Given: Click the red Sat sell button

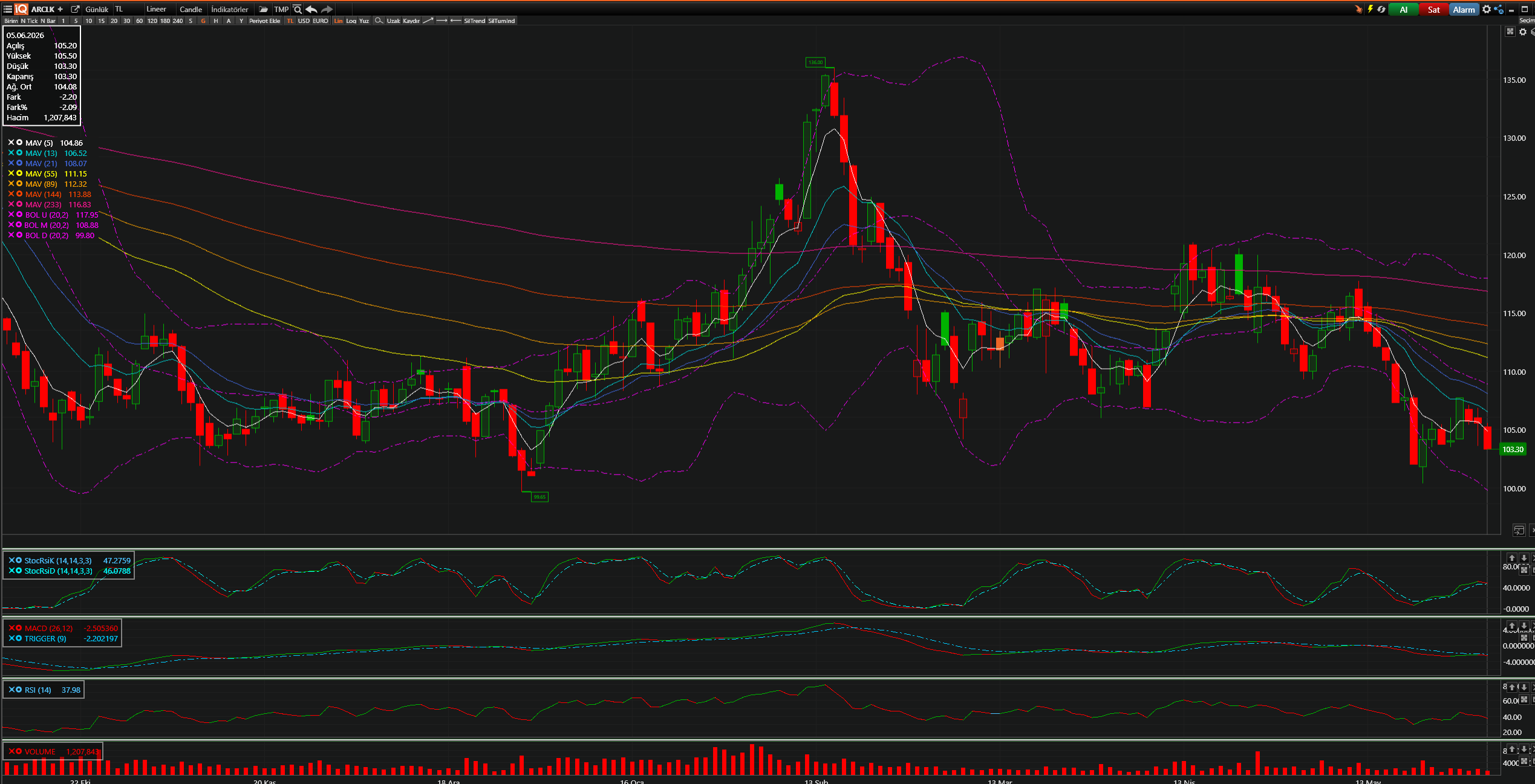Looking at the screenshot, I should coord(1433,9).
